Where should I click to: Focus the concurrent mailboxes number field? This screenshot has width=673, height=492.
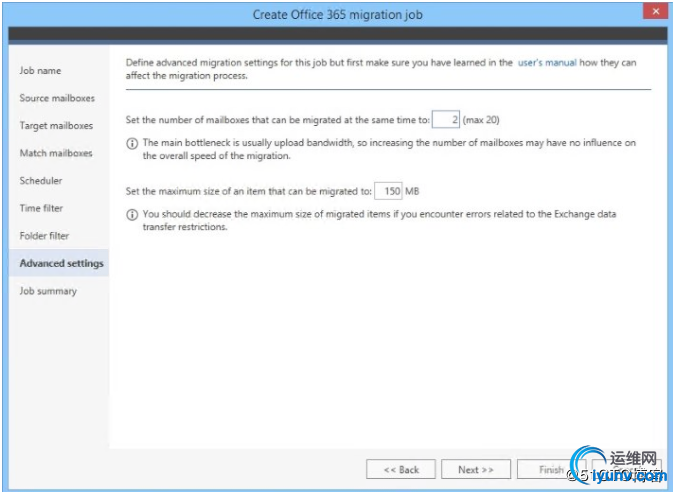click(x=446, y=119)
